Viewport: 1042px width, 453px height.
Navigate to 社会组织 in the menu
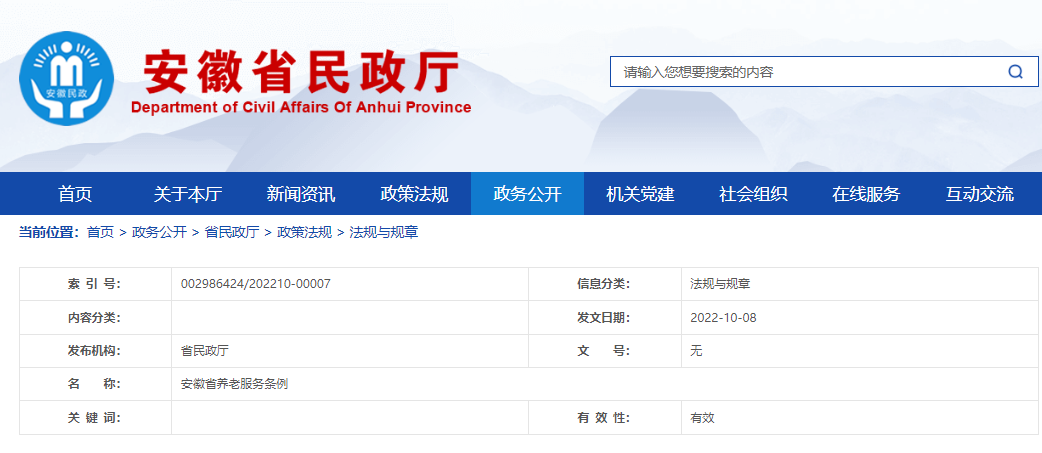coord(753,194)
